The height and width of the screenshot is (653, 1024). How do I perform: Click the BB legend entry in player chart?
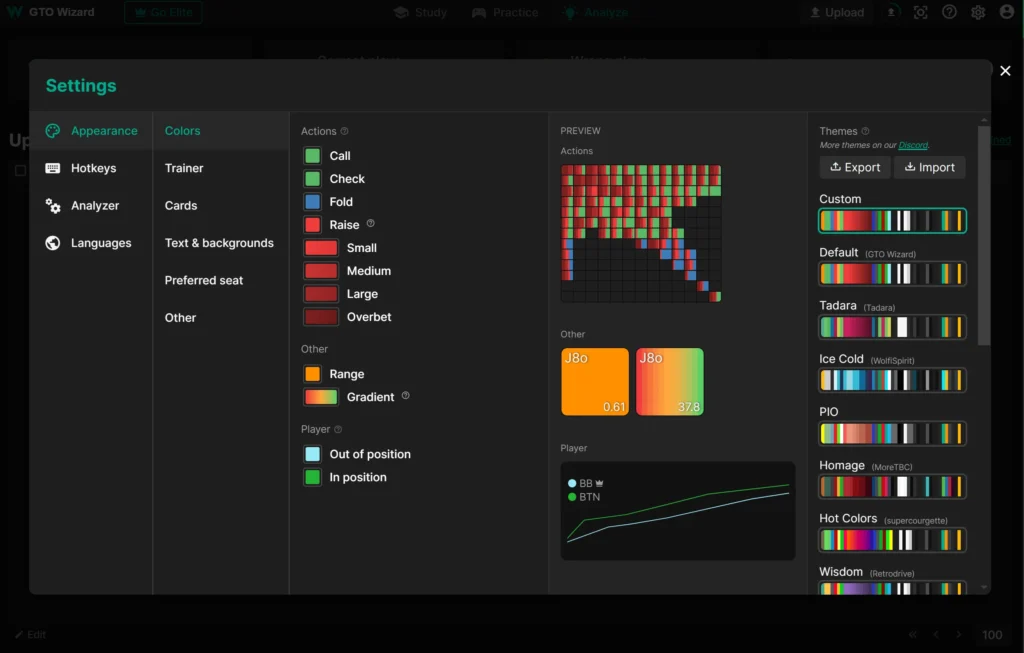click(586, 483)
